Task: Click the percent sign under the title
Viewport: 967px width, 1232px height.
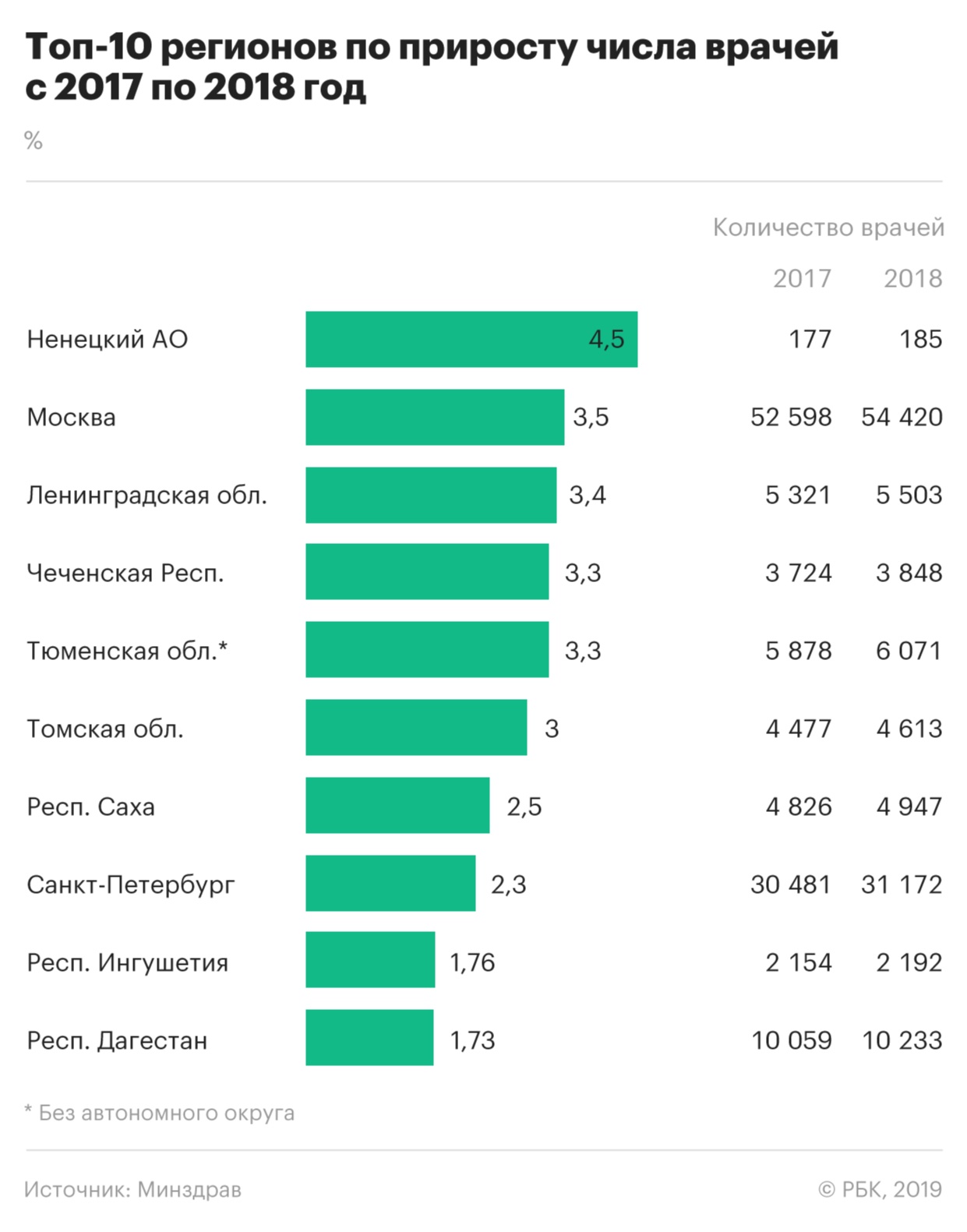Action: click(34, 140)
